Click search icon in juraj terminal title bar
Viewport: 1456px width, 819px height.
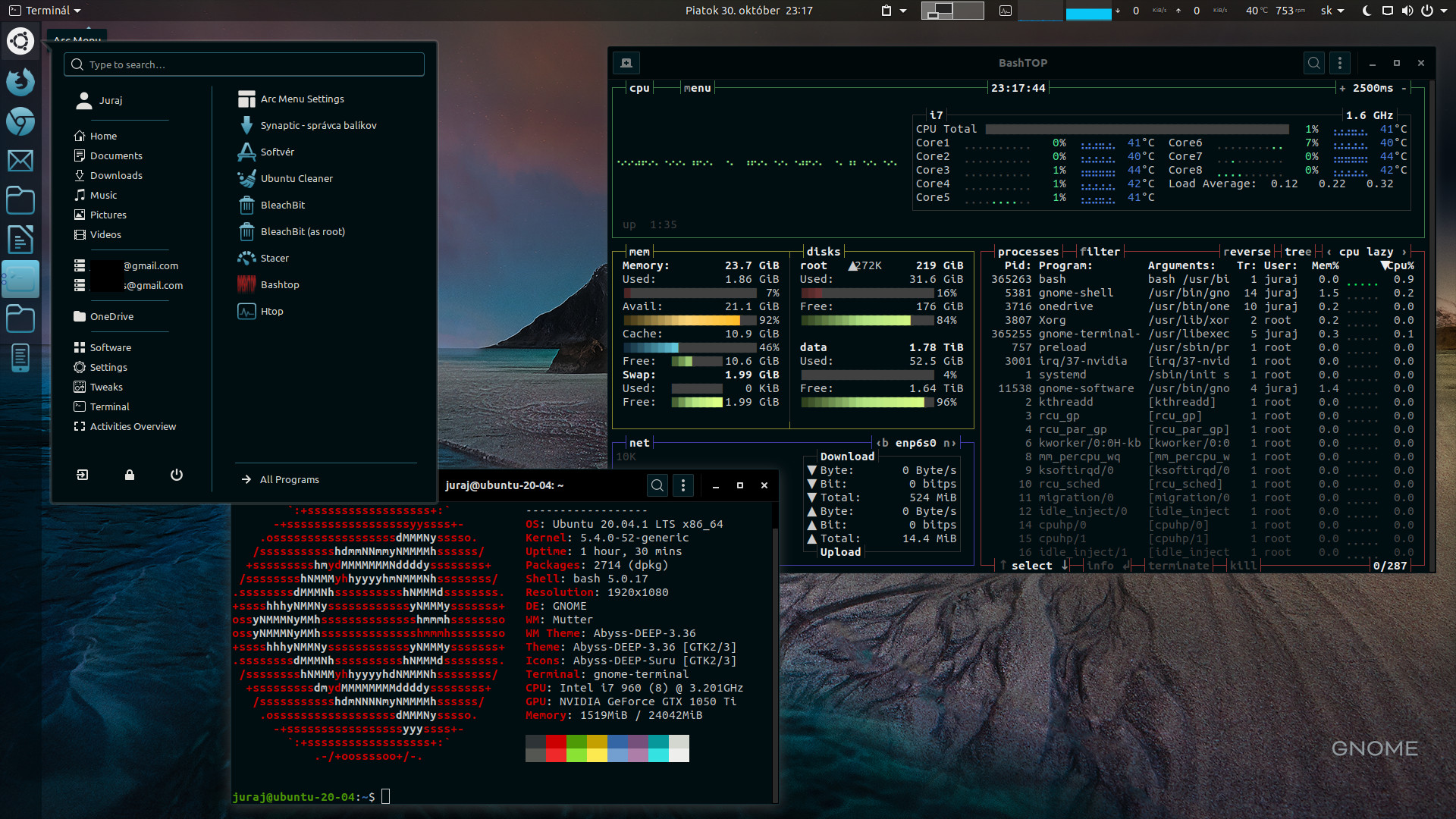coord(657,485)
